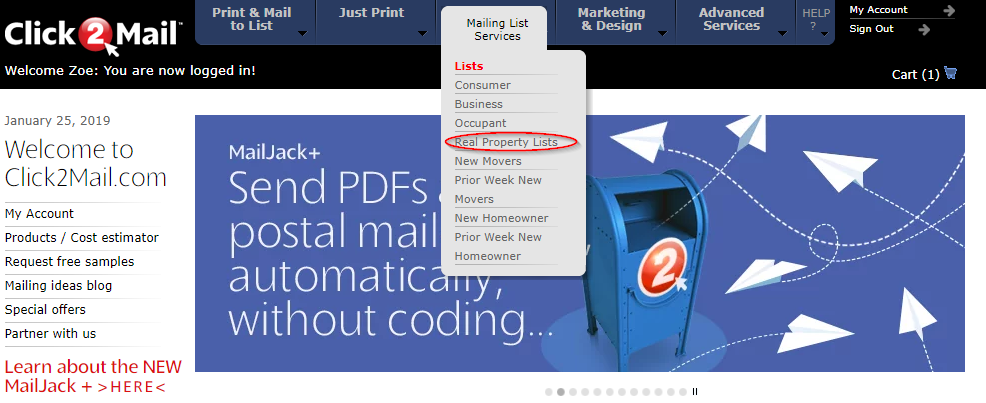Click Partner with us link
Viewport: 986px width, 403px height.
point(50,333)
